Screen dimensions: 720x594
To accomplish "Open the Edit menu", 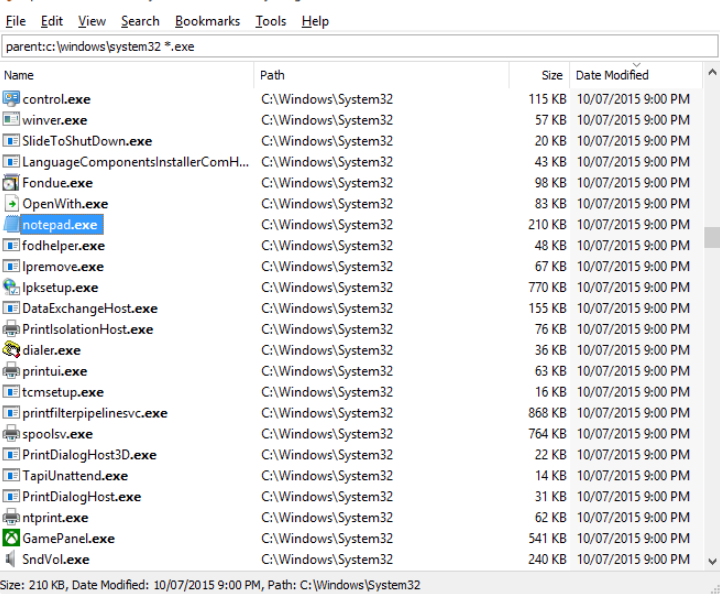I will 51,21.
